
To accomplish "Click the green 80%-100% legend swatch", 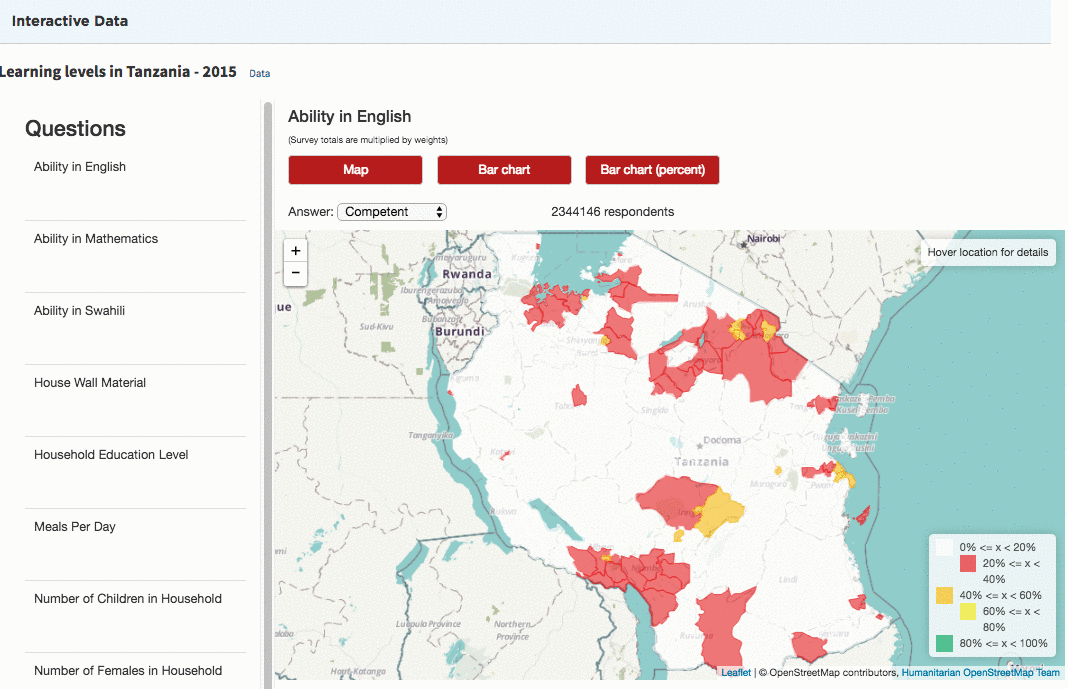I will (944, 643).
